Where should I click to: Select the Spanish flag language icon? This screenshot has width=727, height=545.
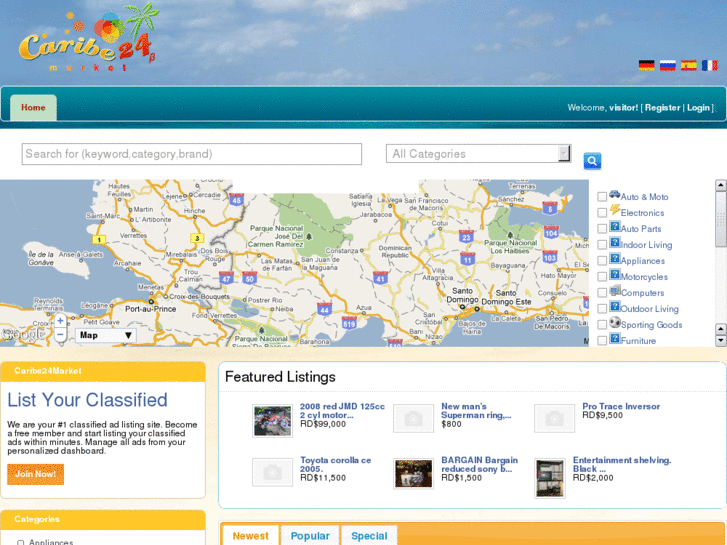click(689, 65)
